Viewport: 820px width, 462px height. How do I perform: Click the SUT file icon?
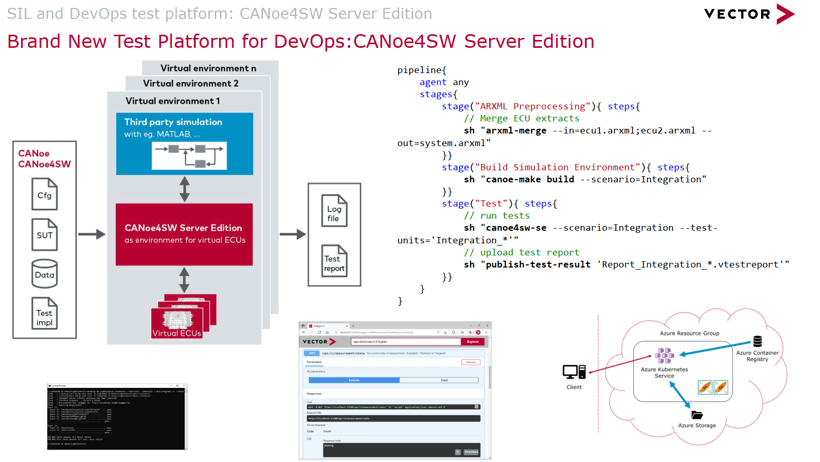[44, 234]
